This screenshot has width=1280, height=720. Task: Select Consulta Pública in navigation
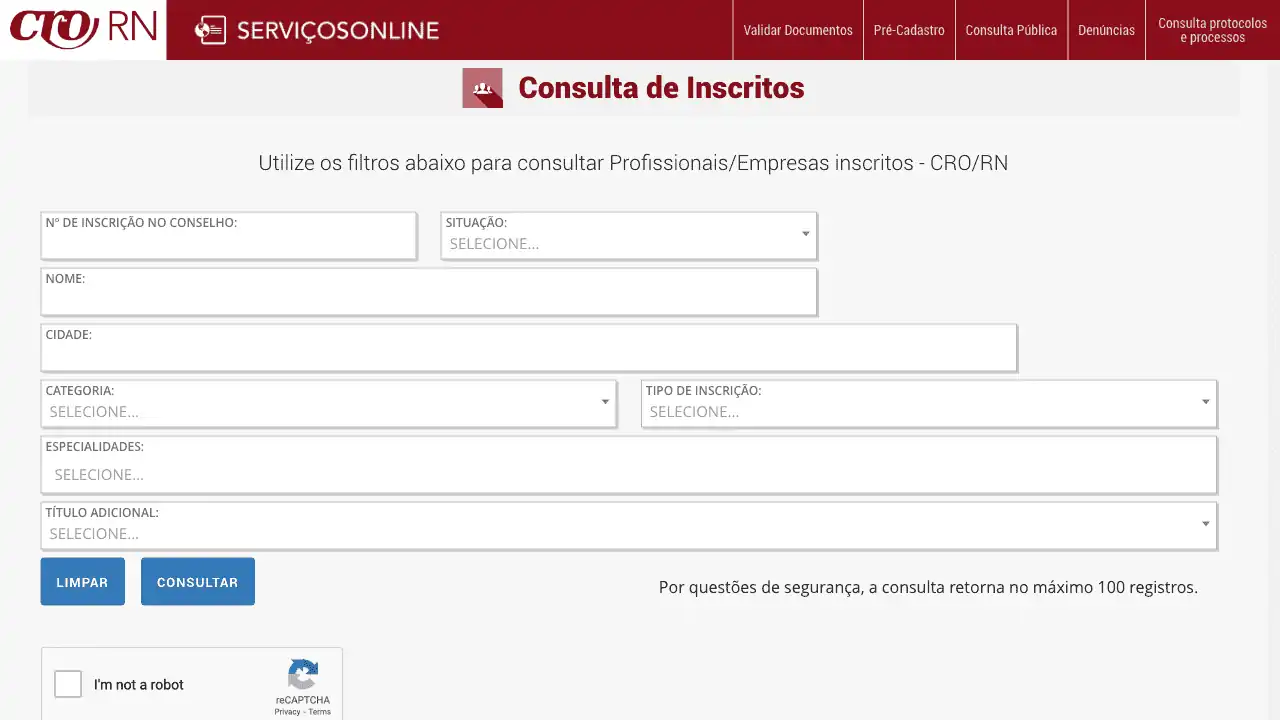1011,30
